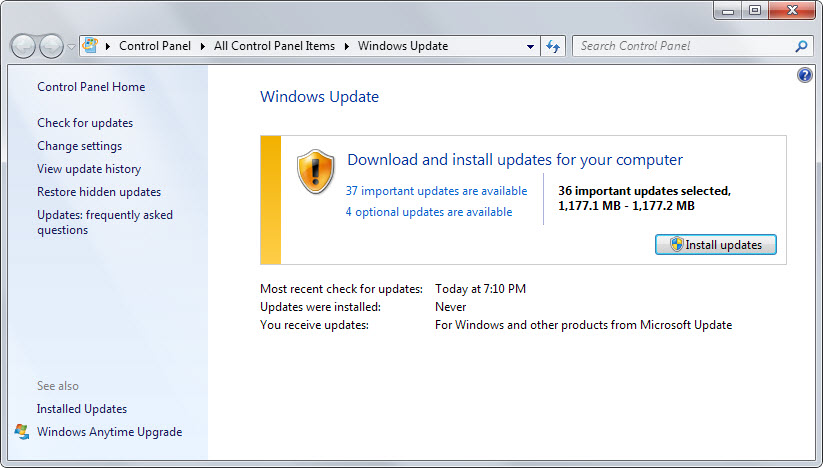Image resolution: width=823 pixels, height=468 pixels.
Task: Minimize the Windows Update window
Action: pos(727,10)
